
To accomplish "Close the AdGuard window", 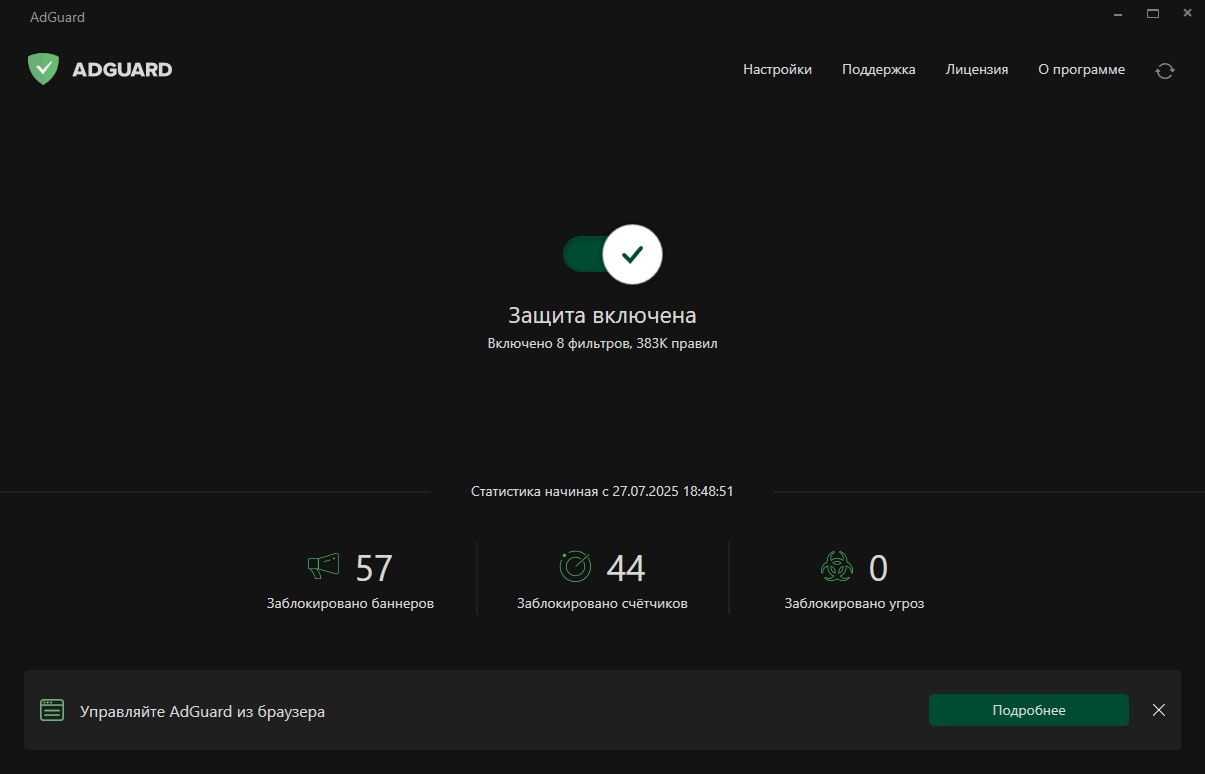I will coord(1188,14).
